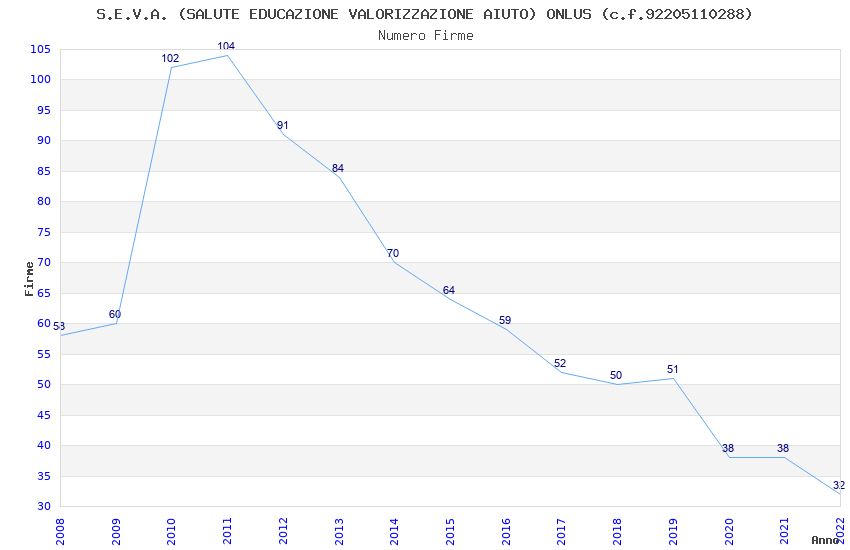Click the peak data label 104
Viewport: 850px width, 550px height.
tap(226, 46)
